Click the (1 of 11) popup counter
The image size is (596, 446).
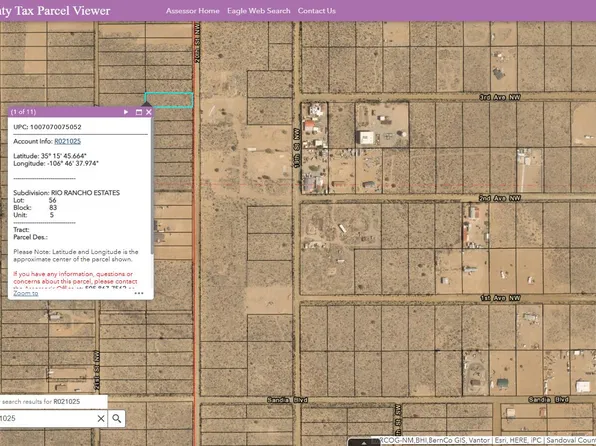(23, 112)
